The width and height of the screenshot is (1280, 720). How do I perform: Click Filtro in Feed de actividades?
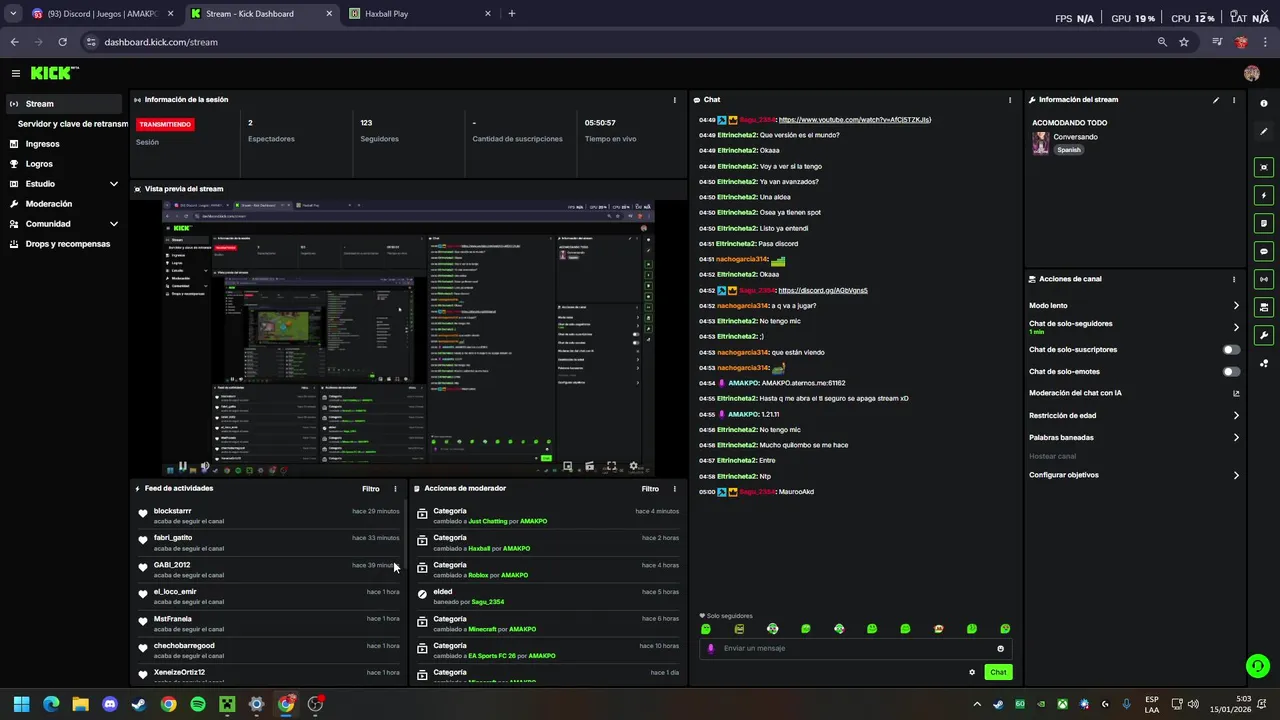[371, 489]
